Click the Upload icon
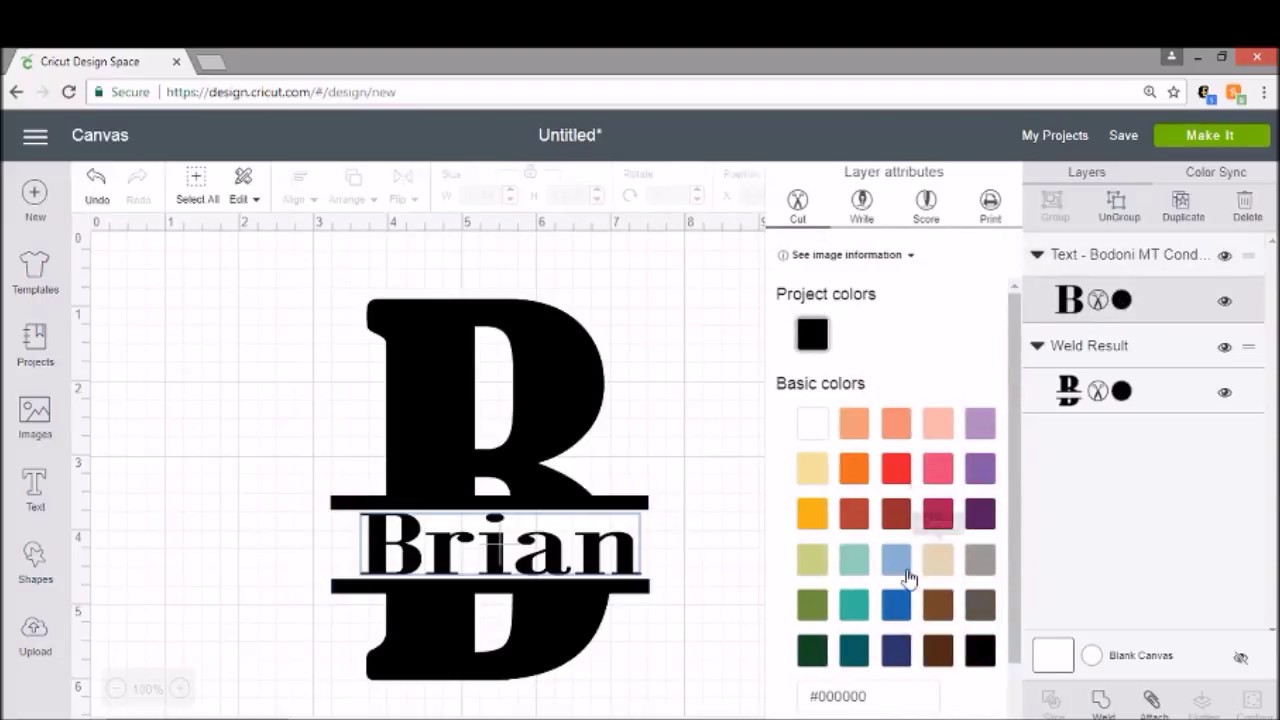Screen dimensions: 1280x720 pos(35,635)
